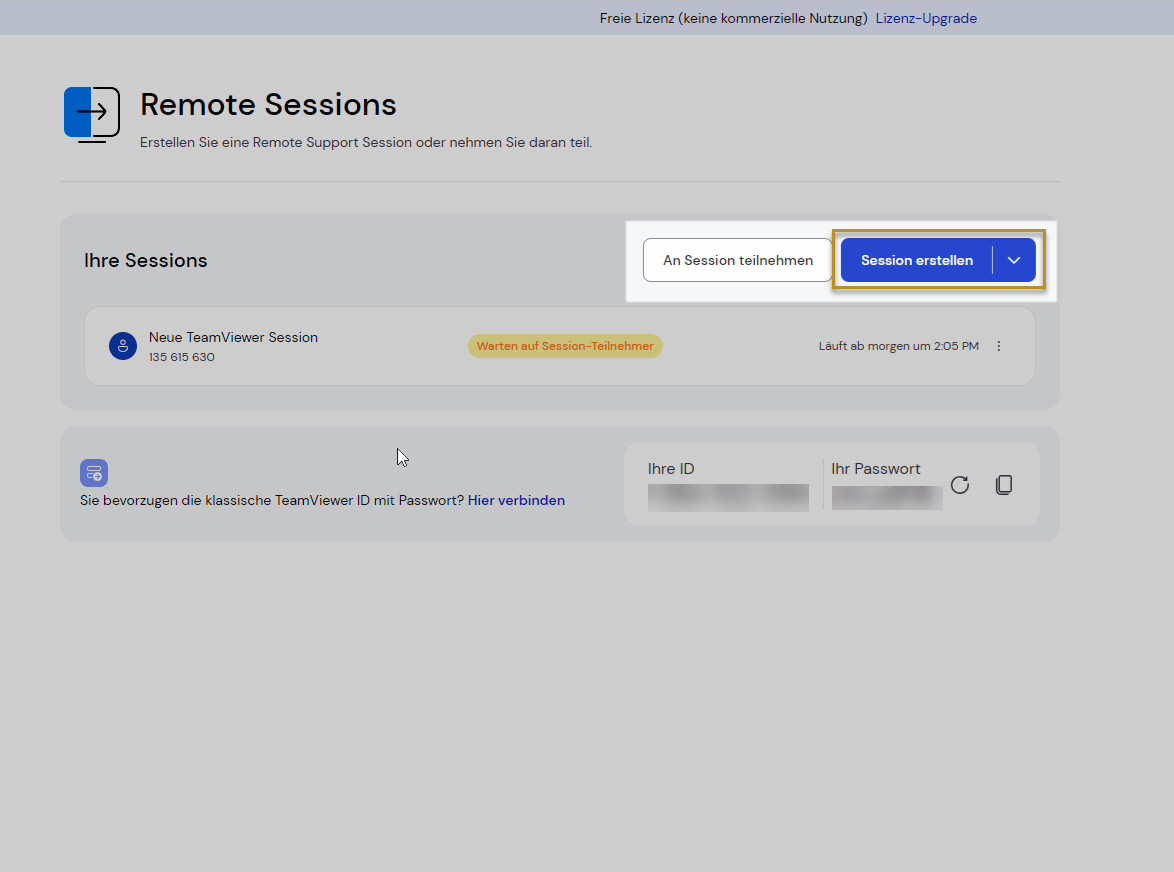Open the Lizenz-Upgrade link
Screen dimensions: 1174x872
pos(926,18)
